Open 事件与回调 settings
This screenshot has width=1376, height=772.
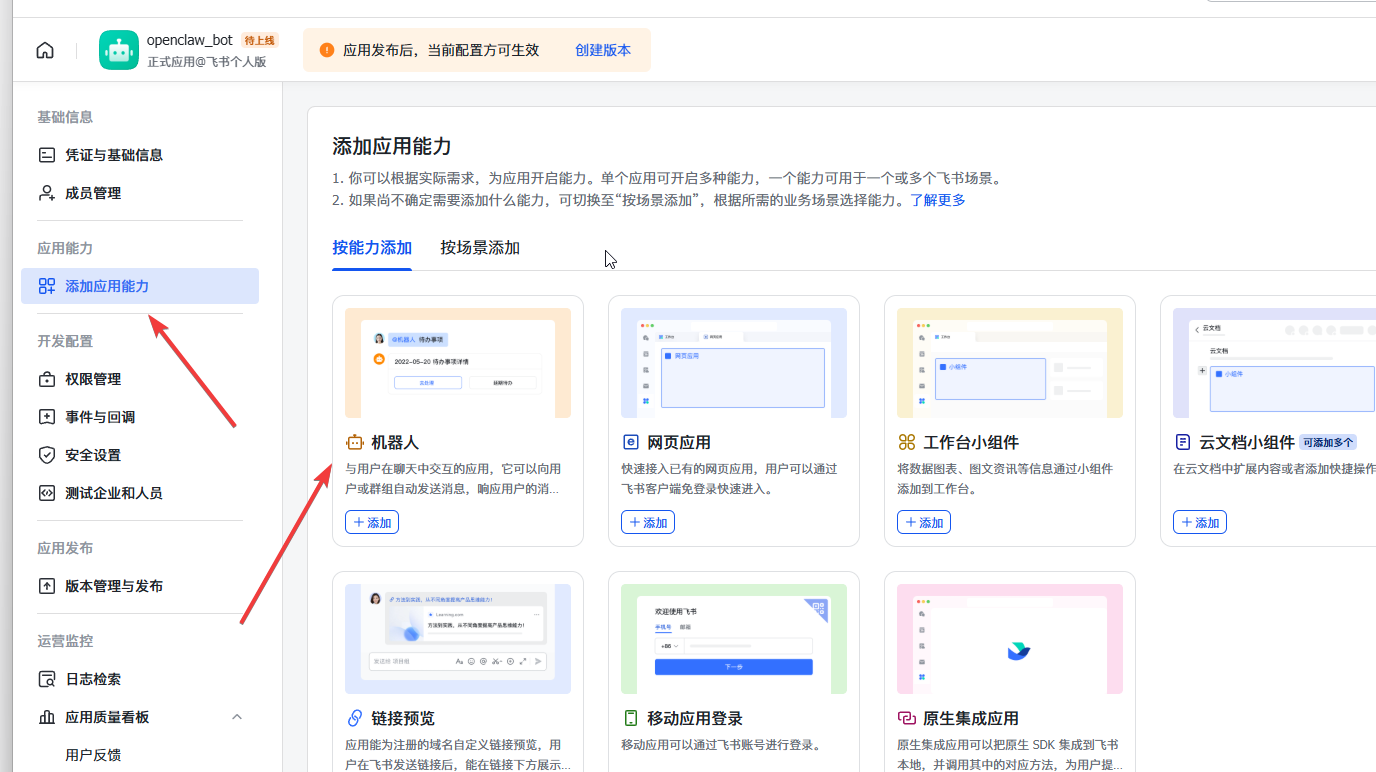(x=99, y=417)
